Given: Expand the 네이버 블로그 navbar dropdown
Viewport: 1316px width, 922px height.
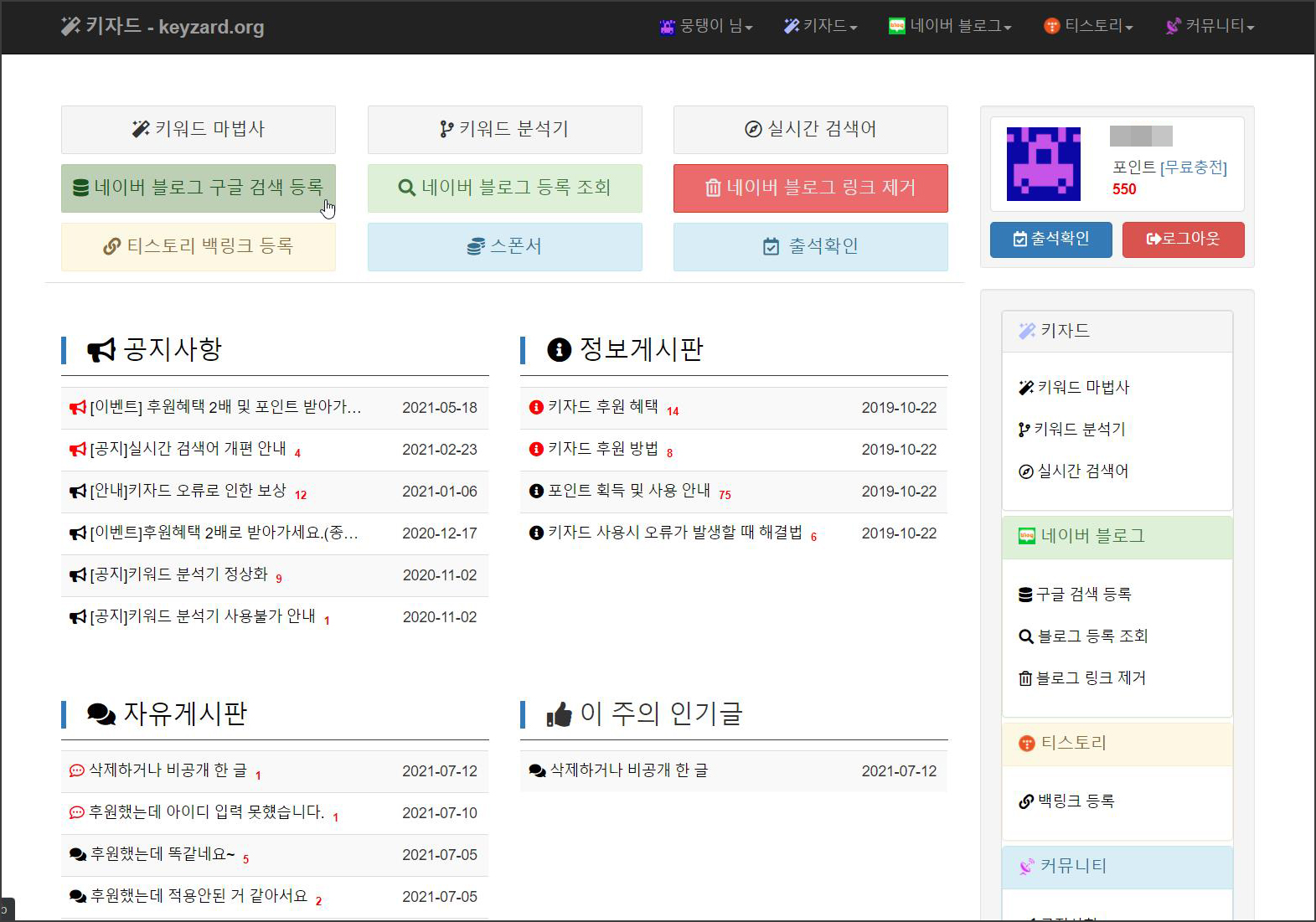Looking at the screenshot, I should (x=950, y=27).
